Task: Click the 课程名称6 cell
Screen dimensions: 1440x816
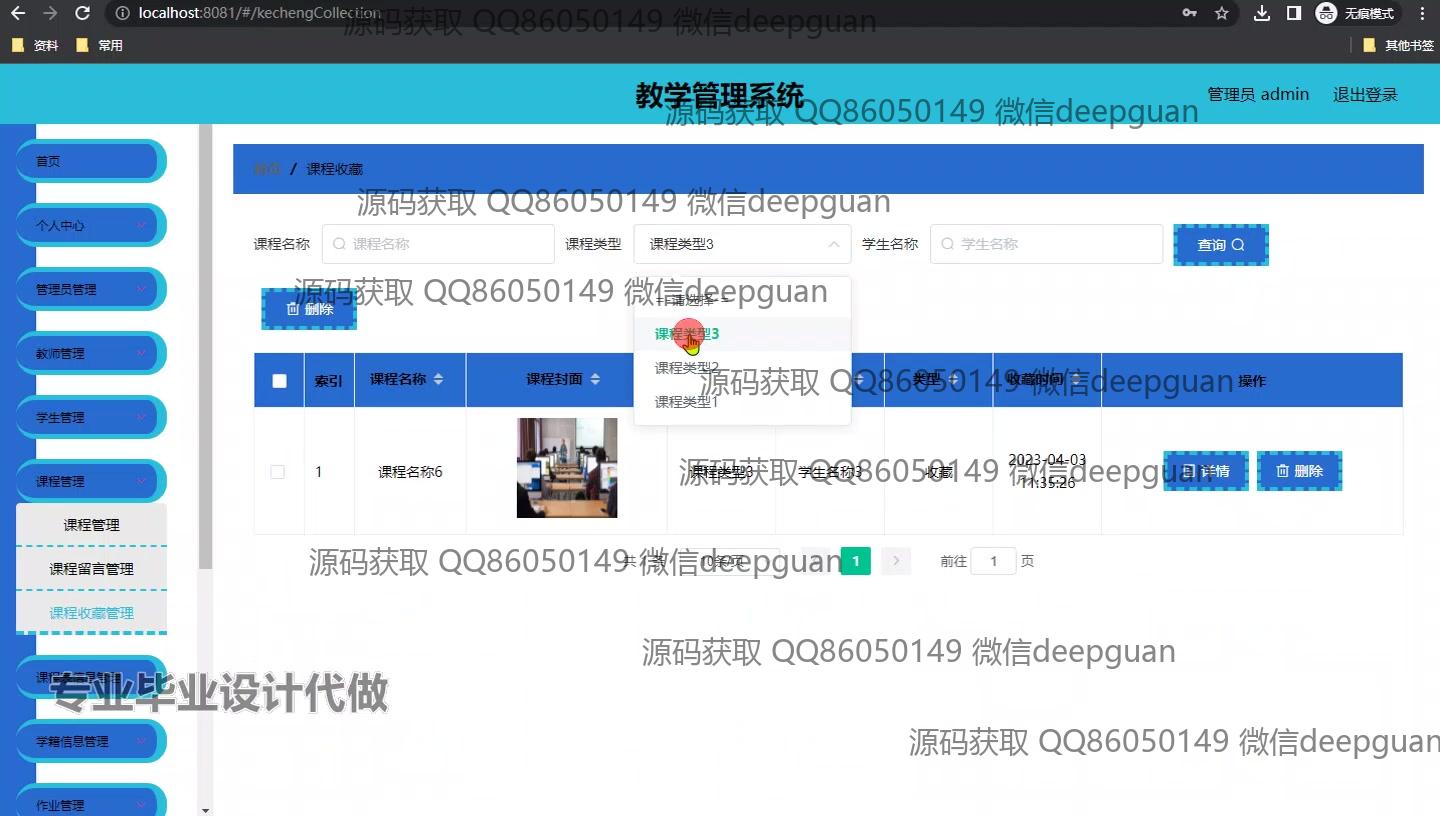Action: pyautogui.click(x=410, y=472)
